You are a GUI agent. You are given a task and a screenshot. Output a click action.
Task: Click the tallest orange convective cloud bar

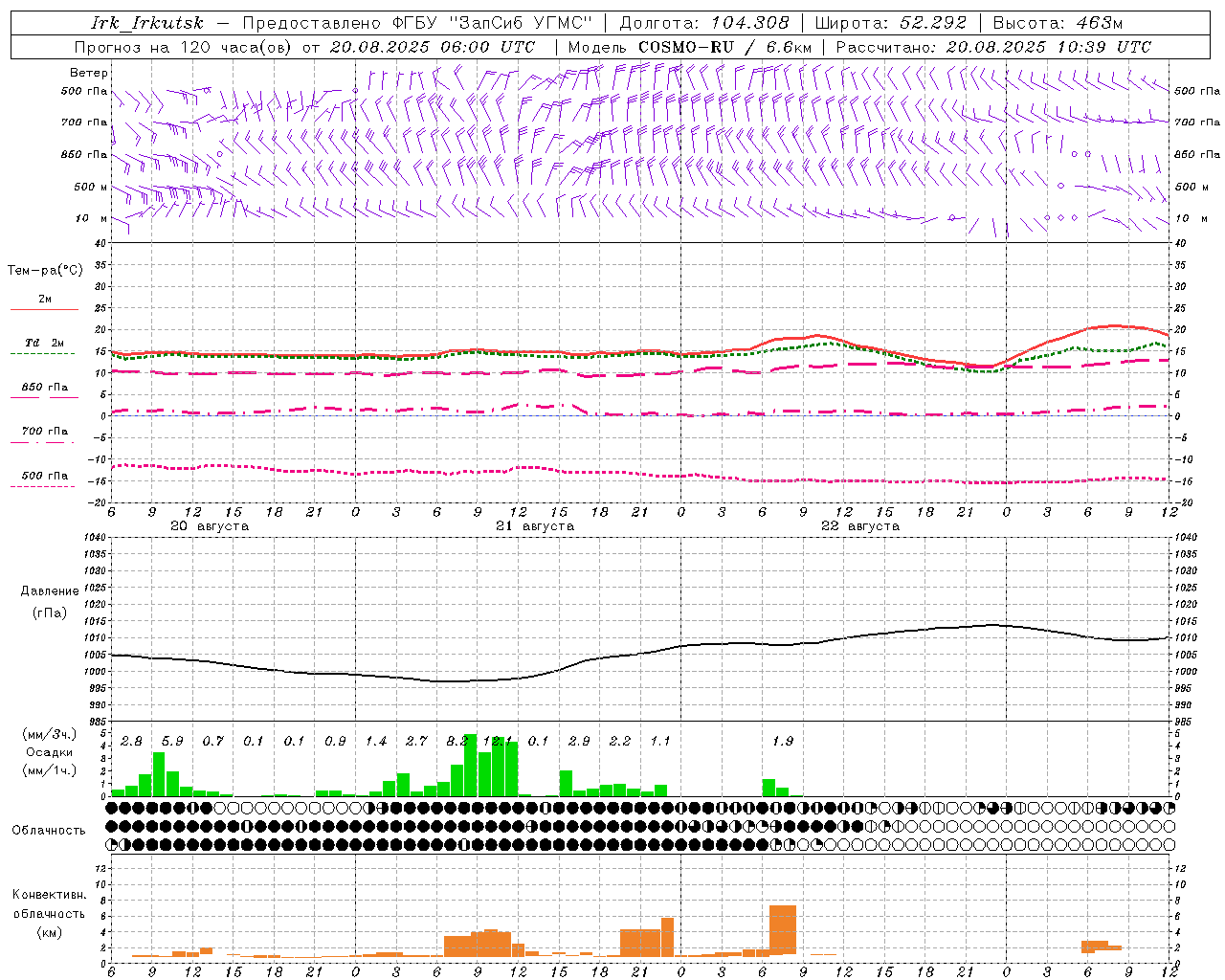pyautogui.click(x=783, y=929)
